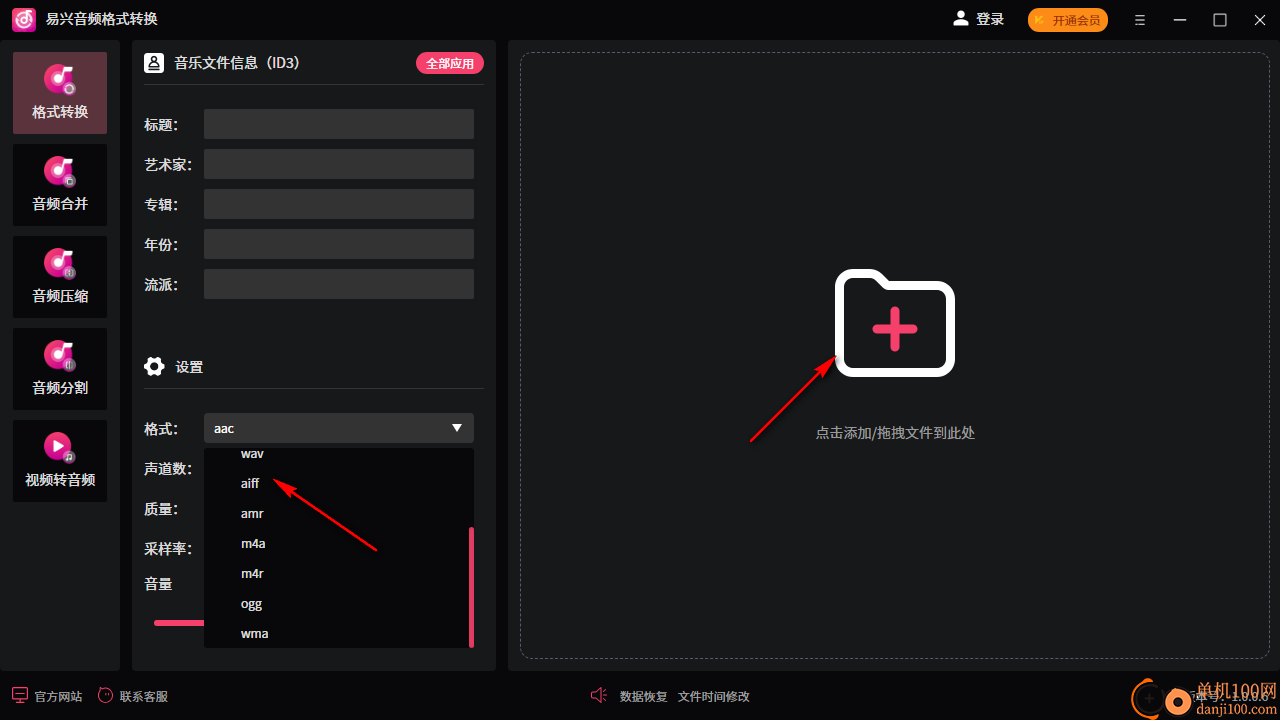
Task: Maximize the application window
Action: 1220,20
